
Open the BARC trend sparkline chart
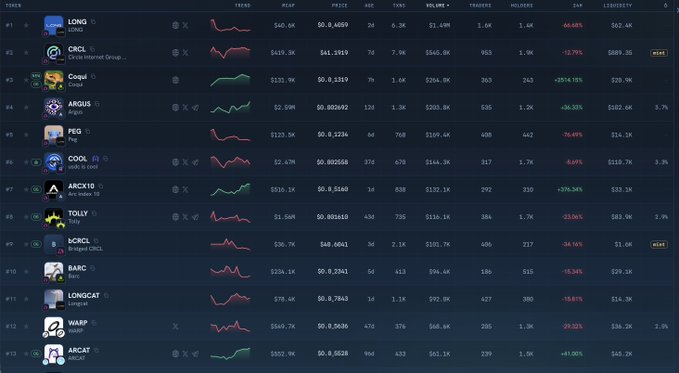coord(230,272)
